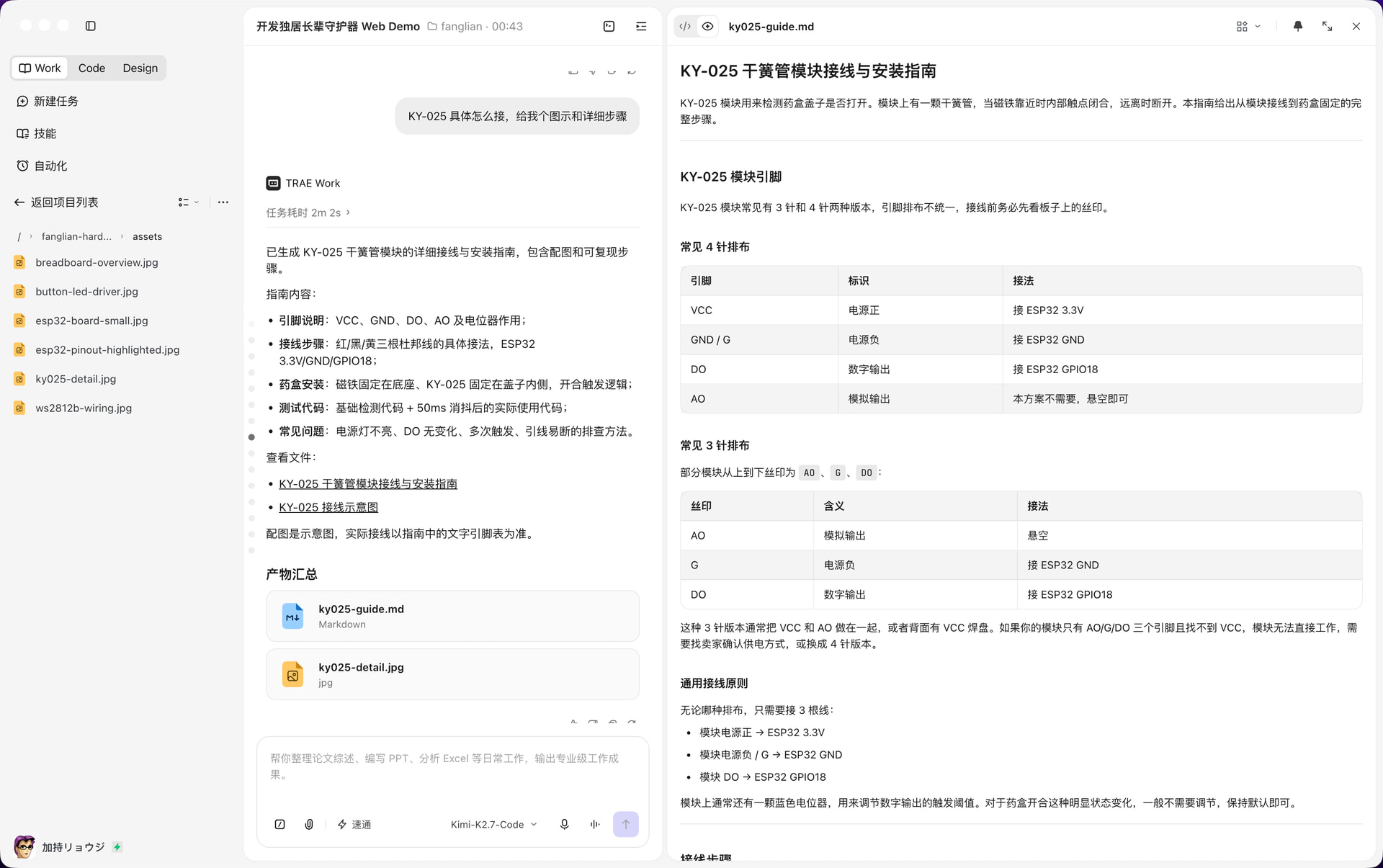Expand the 任务耗时 2m 2s details

click(308, 213)
